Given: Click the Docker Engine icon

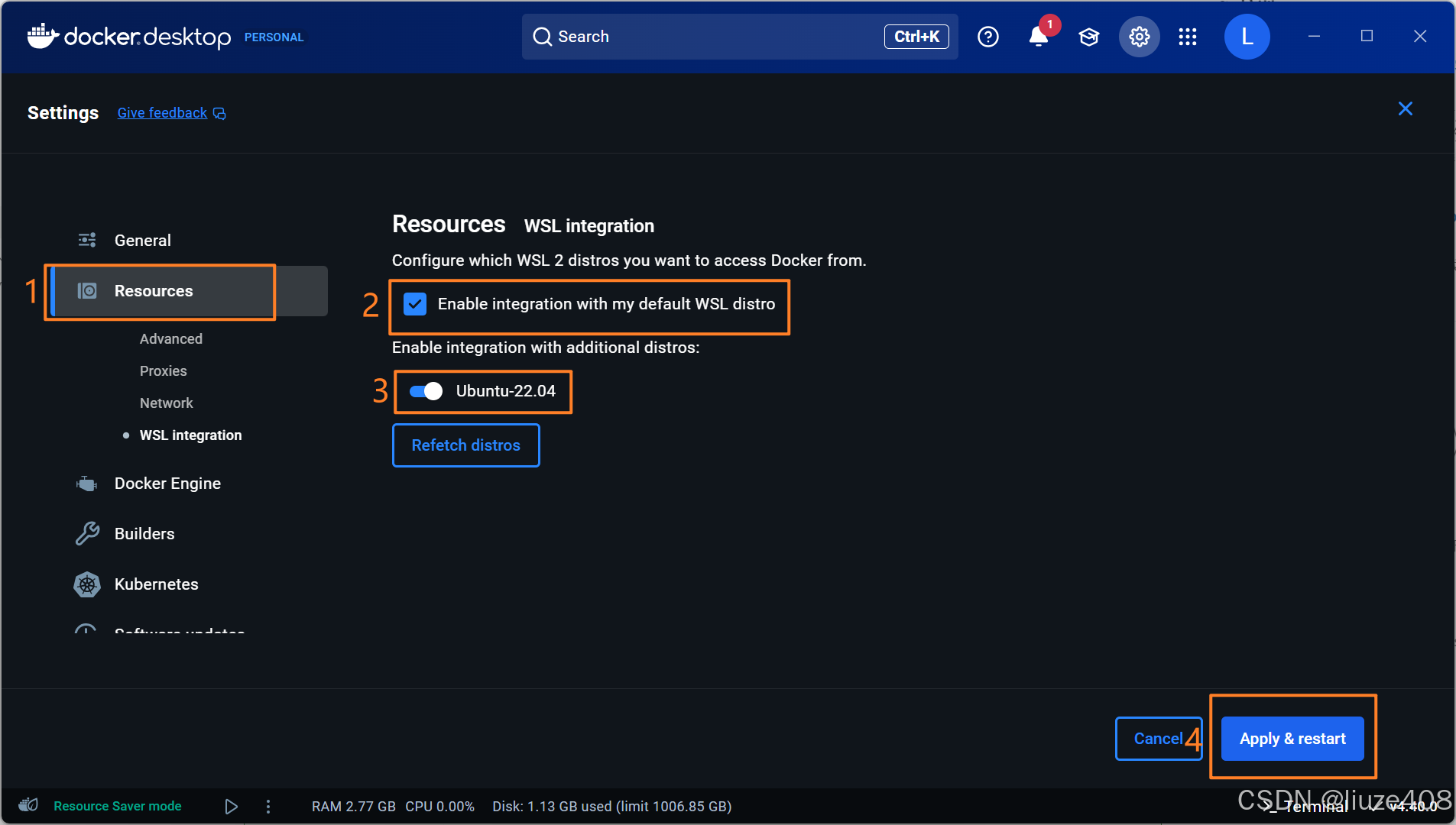Looking at the screenshot, I should [87, 484].
